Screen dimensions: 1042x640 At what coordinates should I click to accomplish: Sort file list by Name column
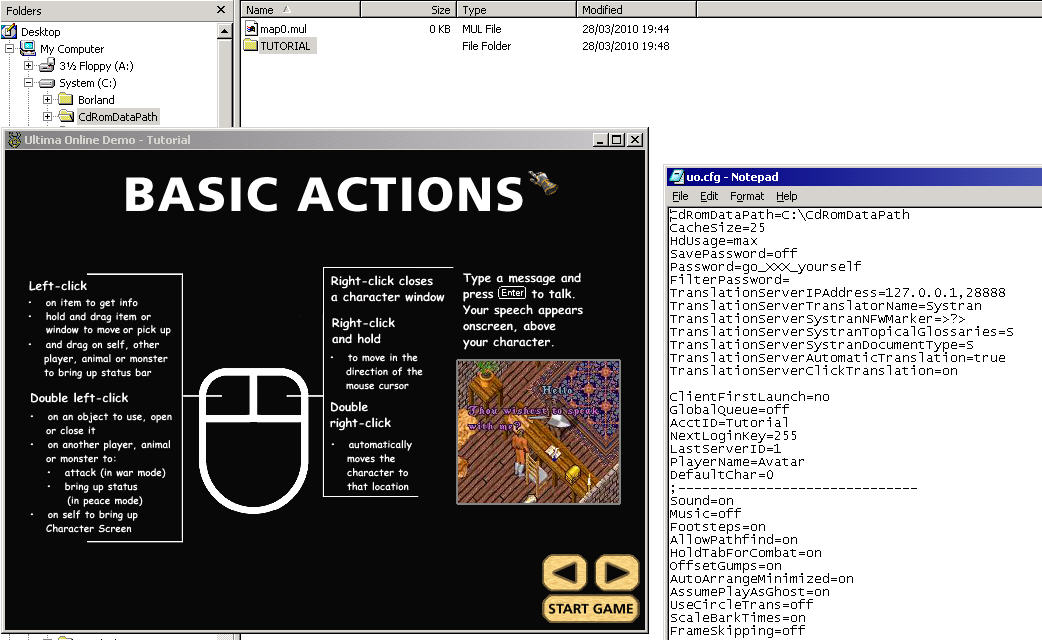point(300,9)
